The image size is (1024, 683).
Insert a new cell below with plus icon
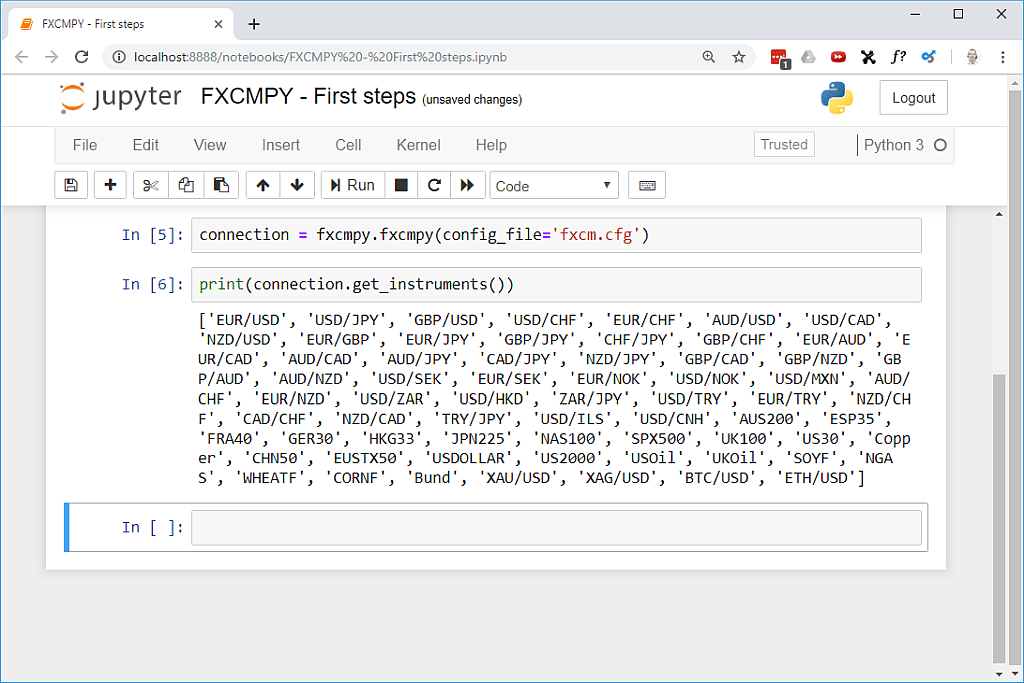(x=110, y=185)
